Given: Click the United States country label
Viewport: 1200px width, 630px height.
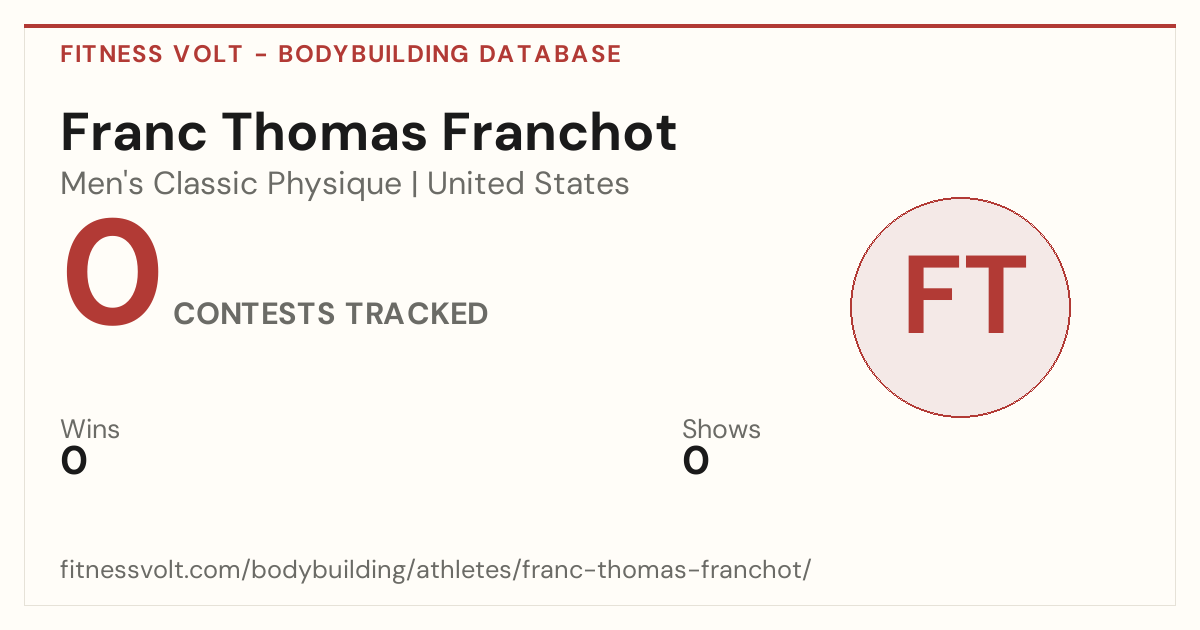Looking at the screenshot, I should click(528, 184).
